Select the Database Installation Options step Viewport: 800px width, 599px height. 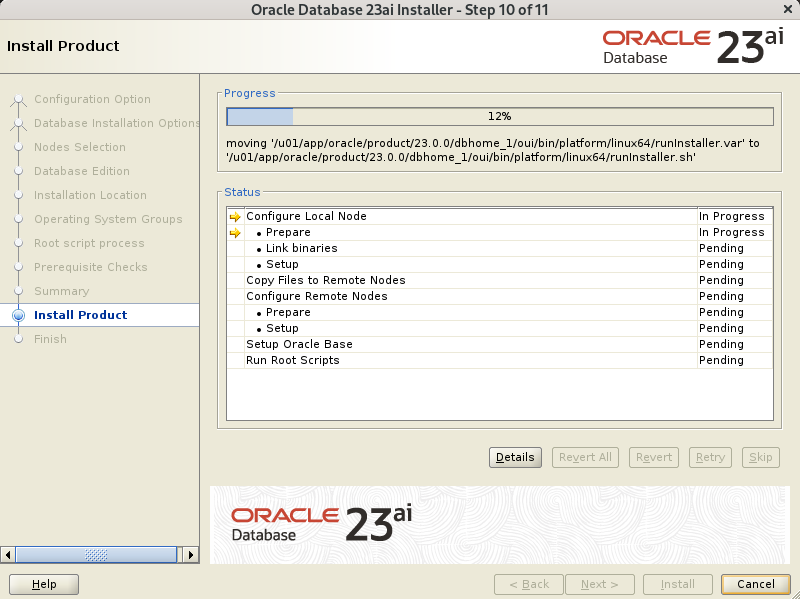(x=117, y=123)
